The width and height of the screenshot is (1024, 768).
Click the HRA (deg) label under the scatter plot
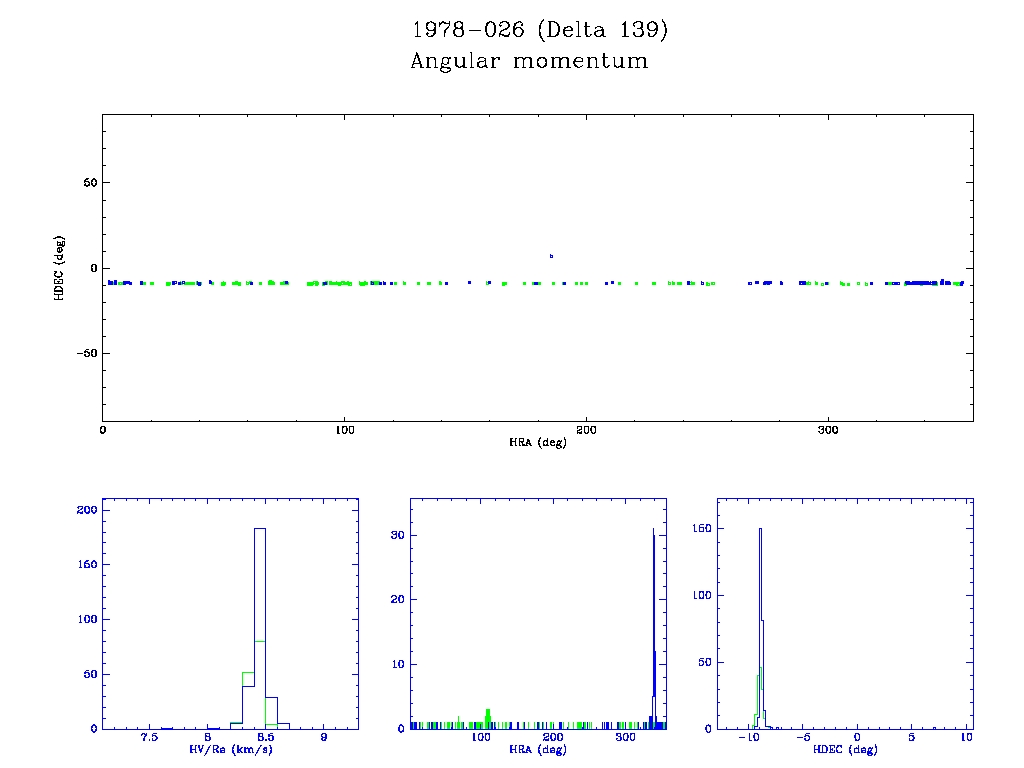click(537, 442)
